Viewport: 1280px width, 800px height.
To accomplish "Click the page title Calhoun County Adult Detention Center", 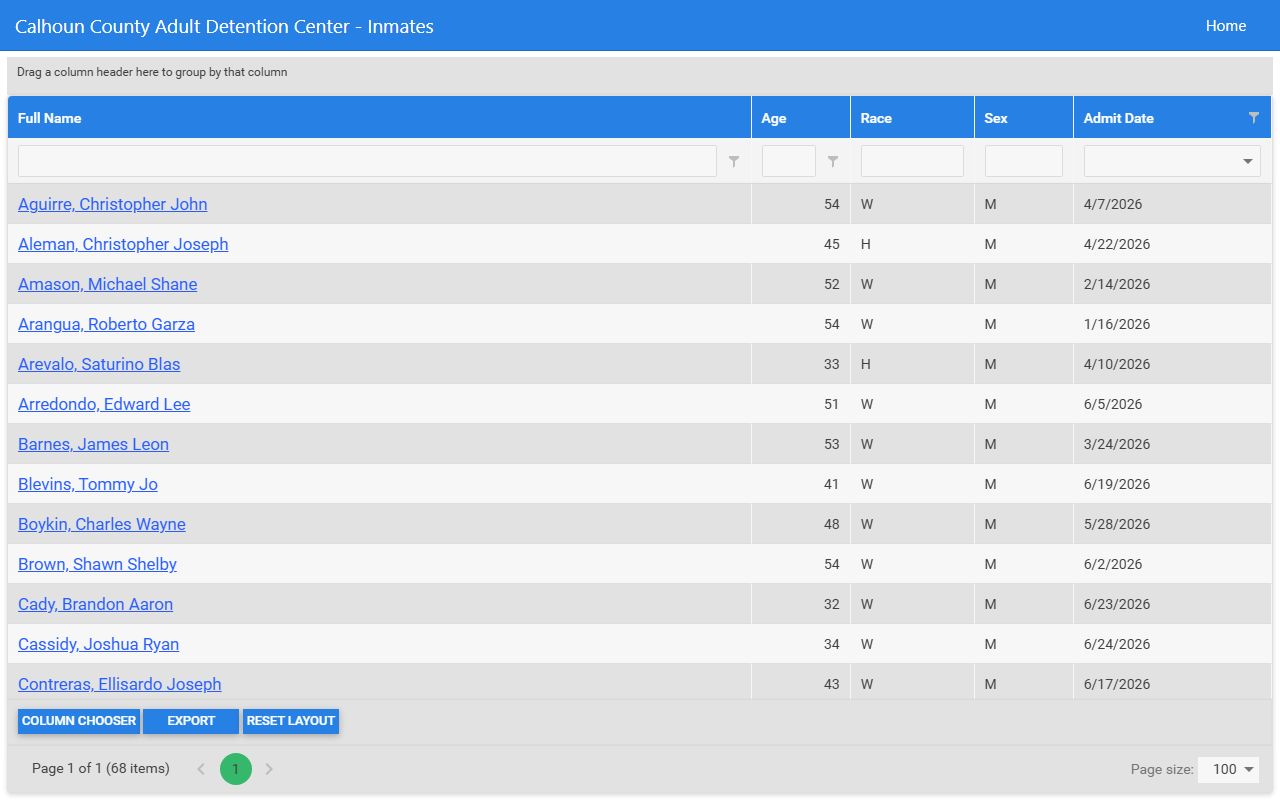I will (224, 26).
